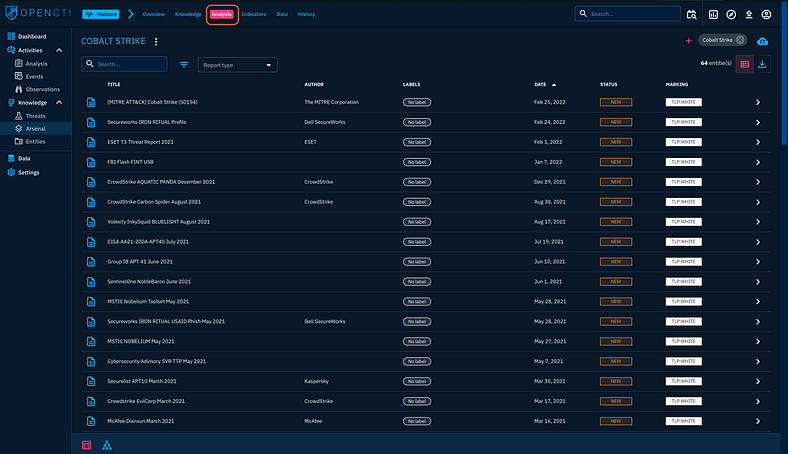Click NEW status on Cybersecurity Advisory SVR row
This screenshot has width=788, height=454.
[616, 361]
